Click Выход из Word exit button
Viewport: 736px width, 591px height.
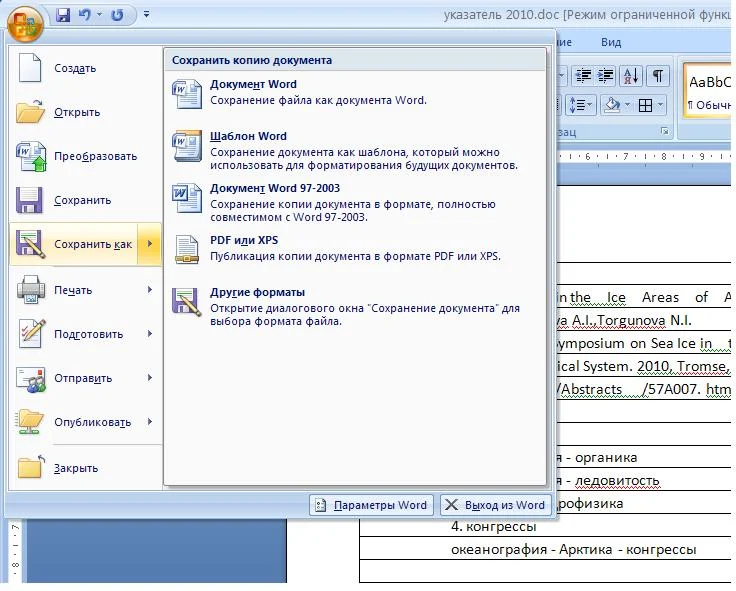pos(496,505)
